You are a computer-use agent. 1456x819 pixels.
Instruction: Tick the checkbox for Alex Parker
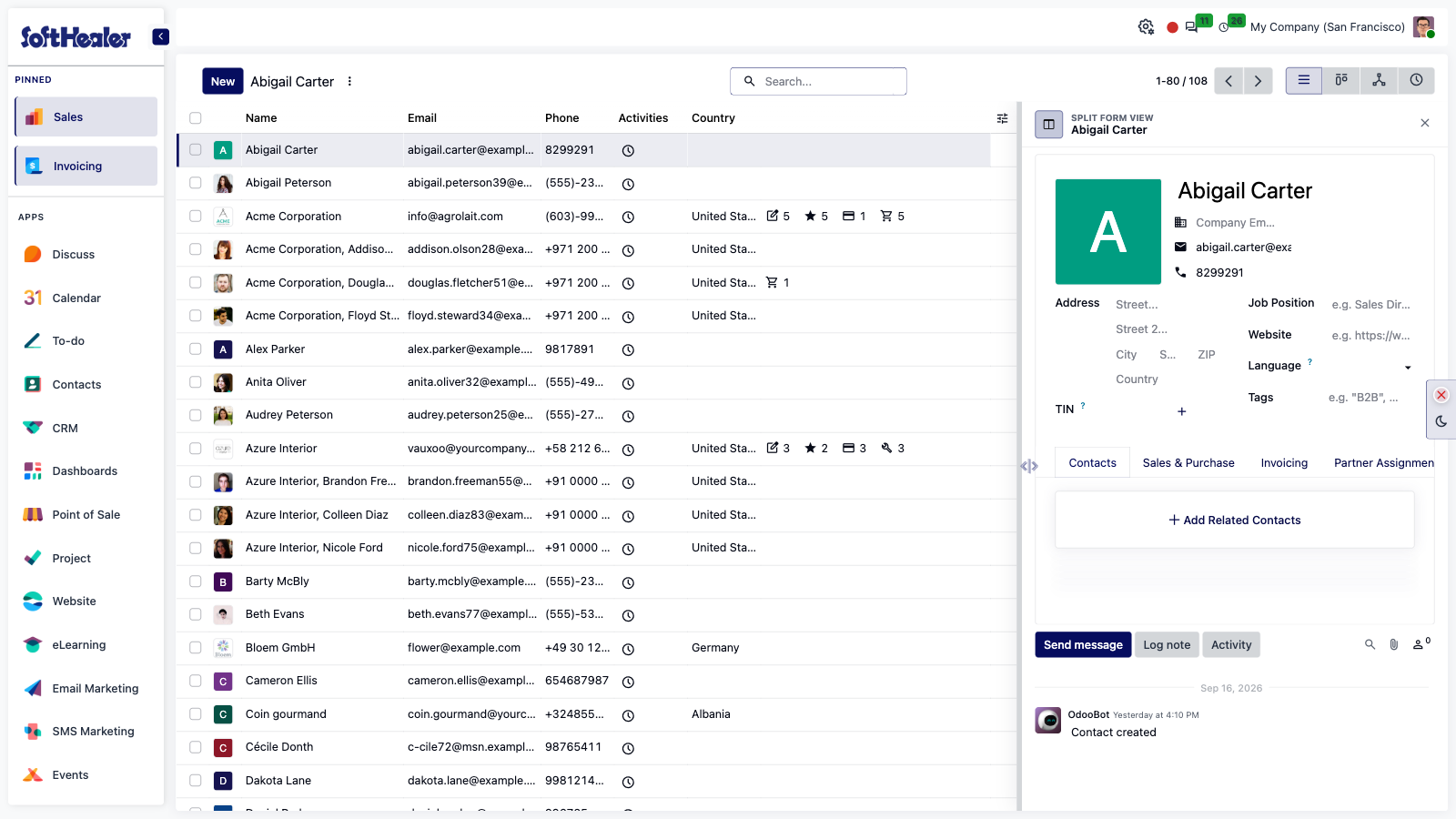coord(195,349)
